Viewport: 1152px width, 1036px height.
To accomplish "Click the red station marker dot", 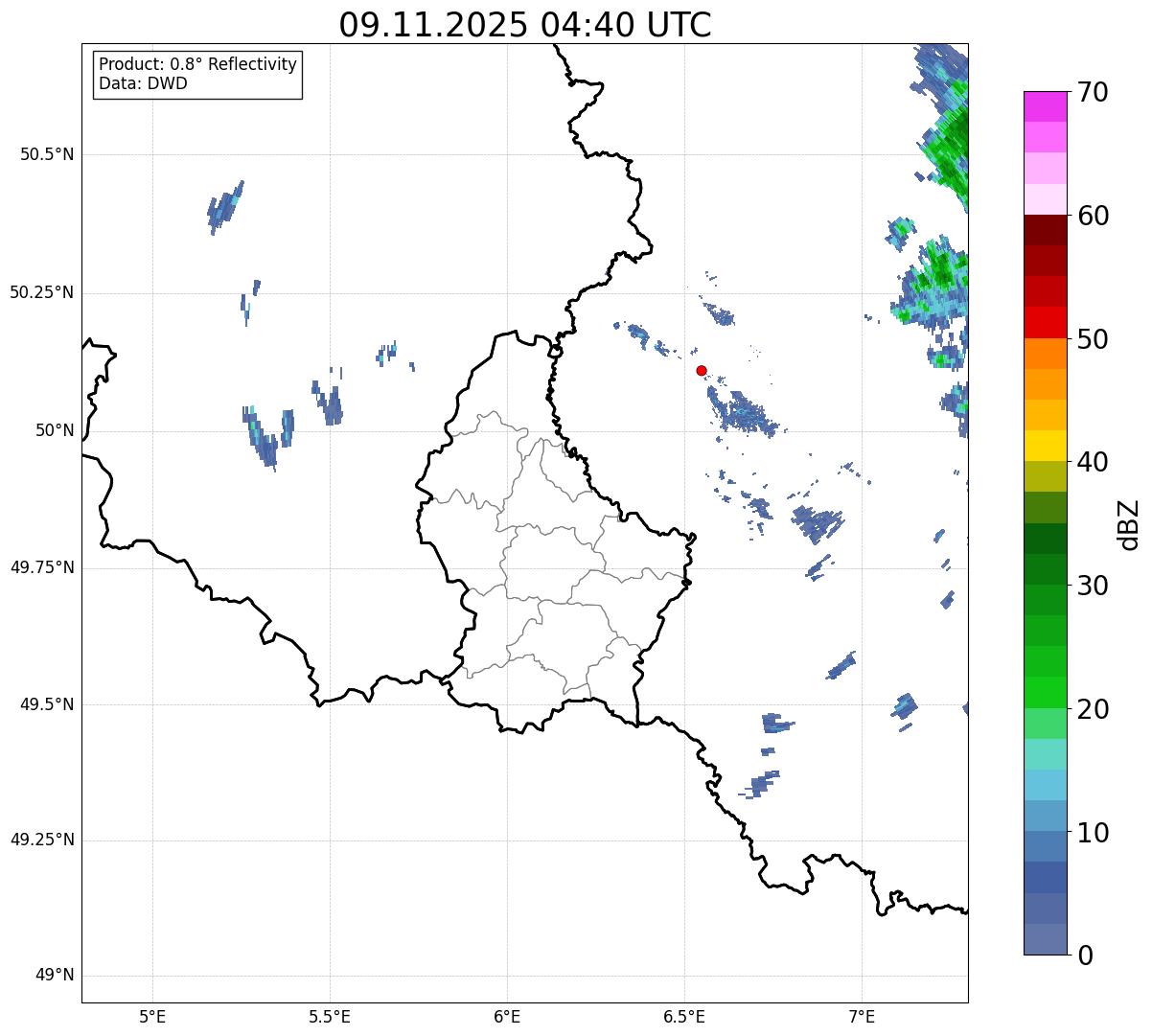I will tap(702, 370).
